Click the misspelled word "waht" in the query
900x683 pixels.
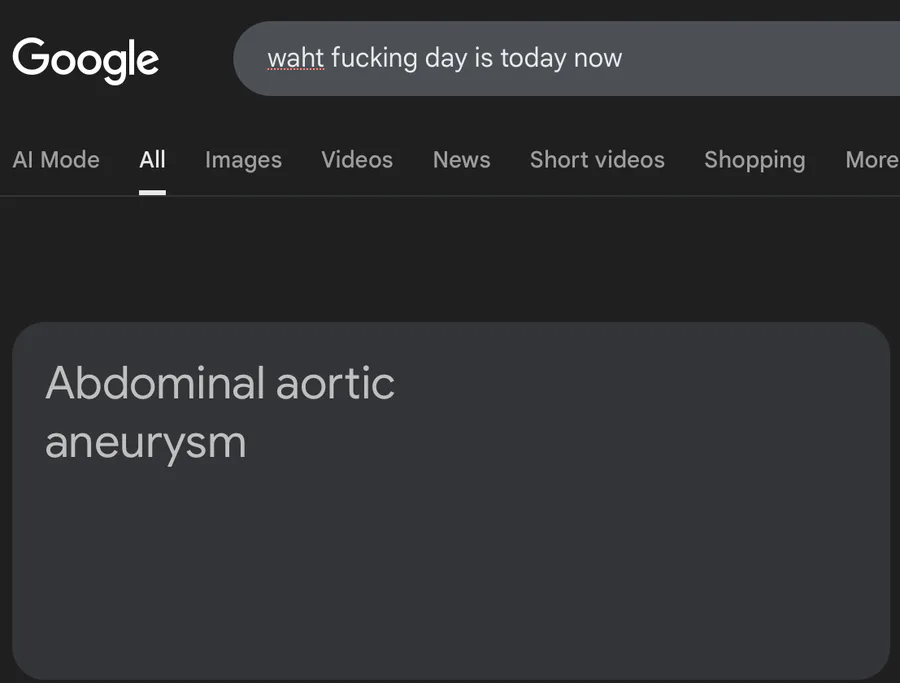tap(296, 58)
